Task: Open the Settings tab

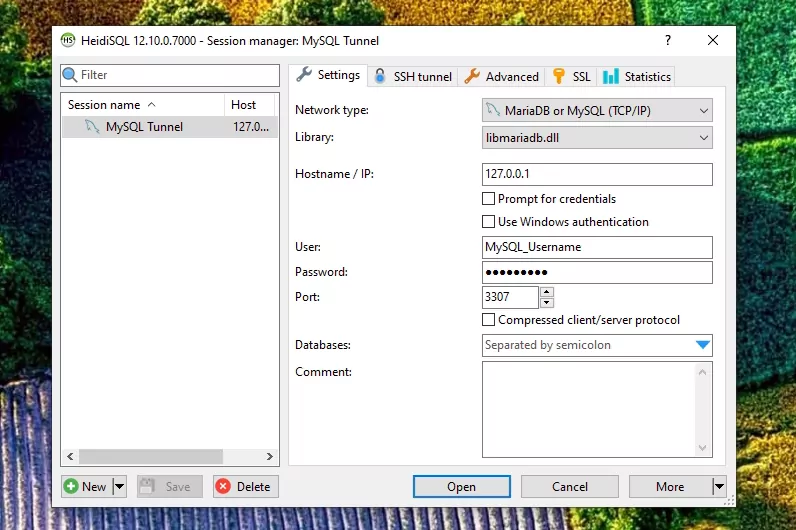Action: click(328, 75)
